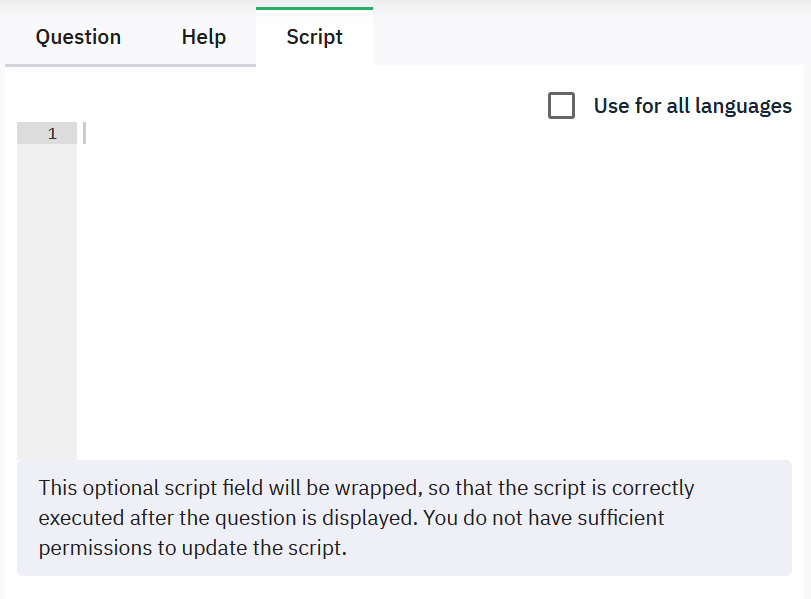This screenshot has width=811, height=599.
Task: Click line number 1 in the gutter
Action: click(x=52, y=133)
